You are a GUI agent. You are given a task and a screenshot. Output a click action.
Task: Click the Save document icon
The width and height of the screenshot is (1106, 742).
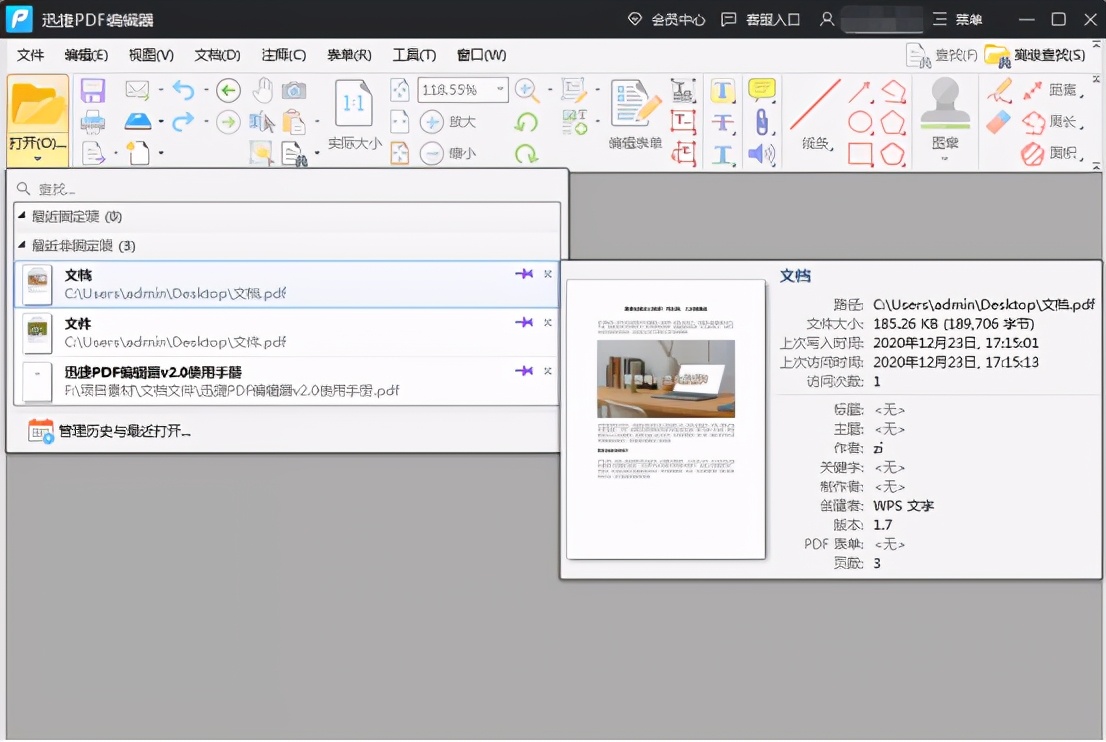92,90
